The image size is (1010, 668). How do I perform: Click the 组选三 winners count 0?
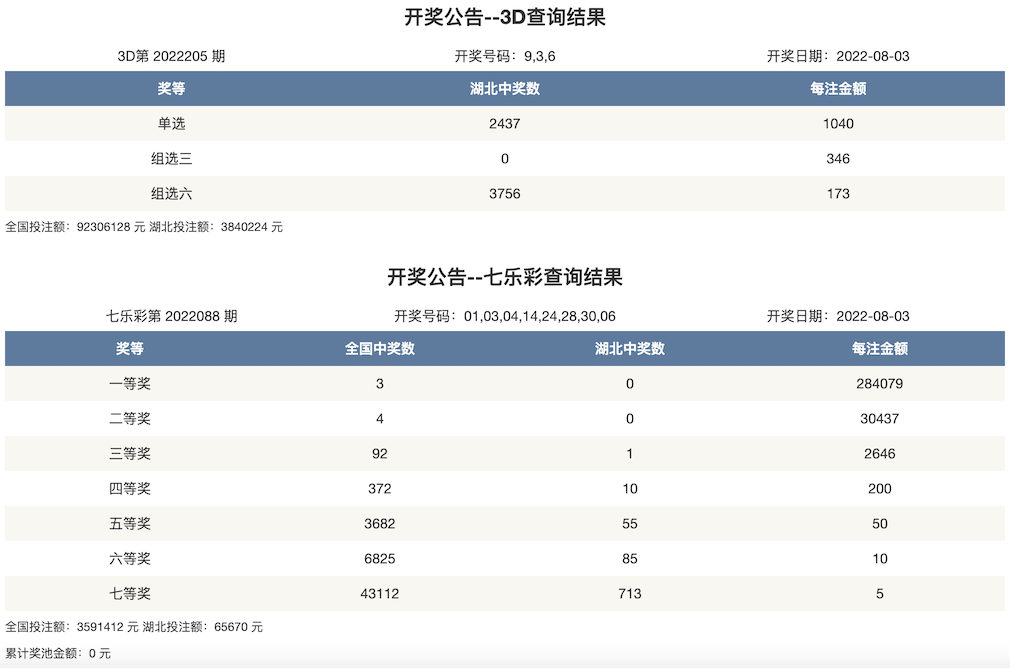pos(504,158)
